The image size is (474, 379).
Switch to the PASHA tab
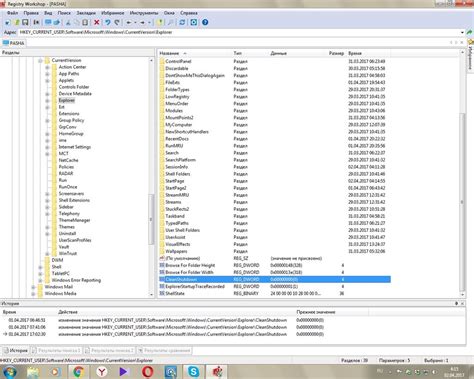pyautogui.click(x=14, y=43)
